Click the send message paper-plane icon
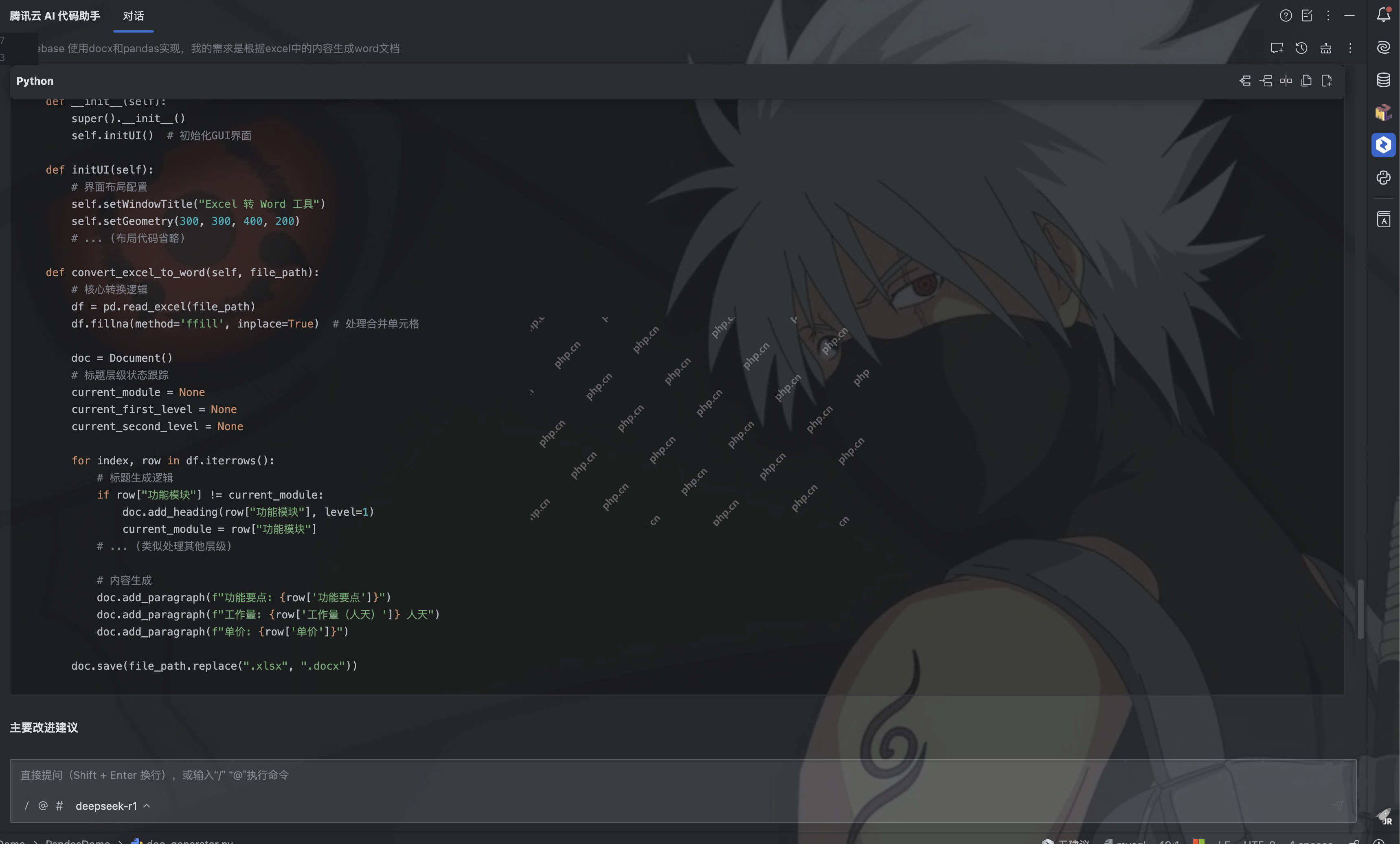The image size is (1400, 844). [1339, 805]
